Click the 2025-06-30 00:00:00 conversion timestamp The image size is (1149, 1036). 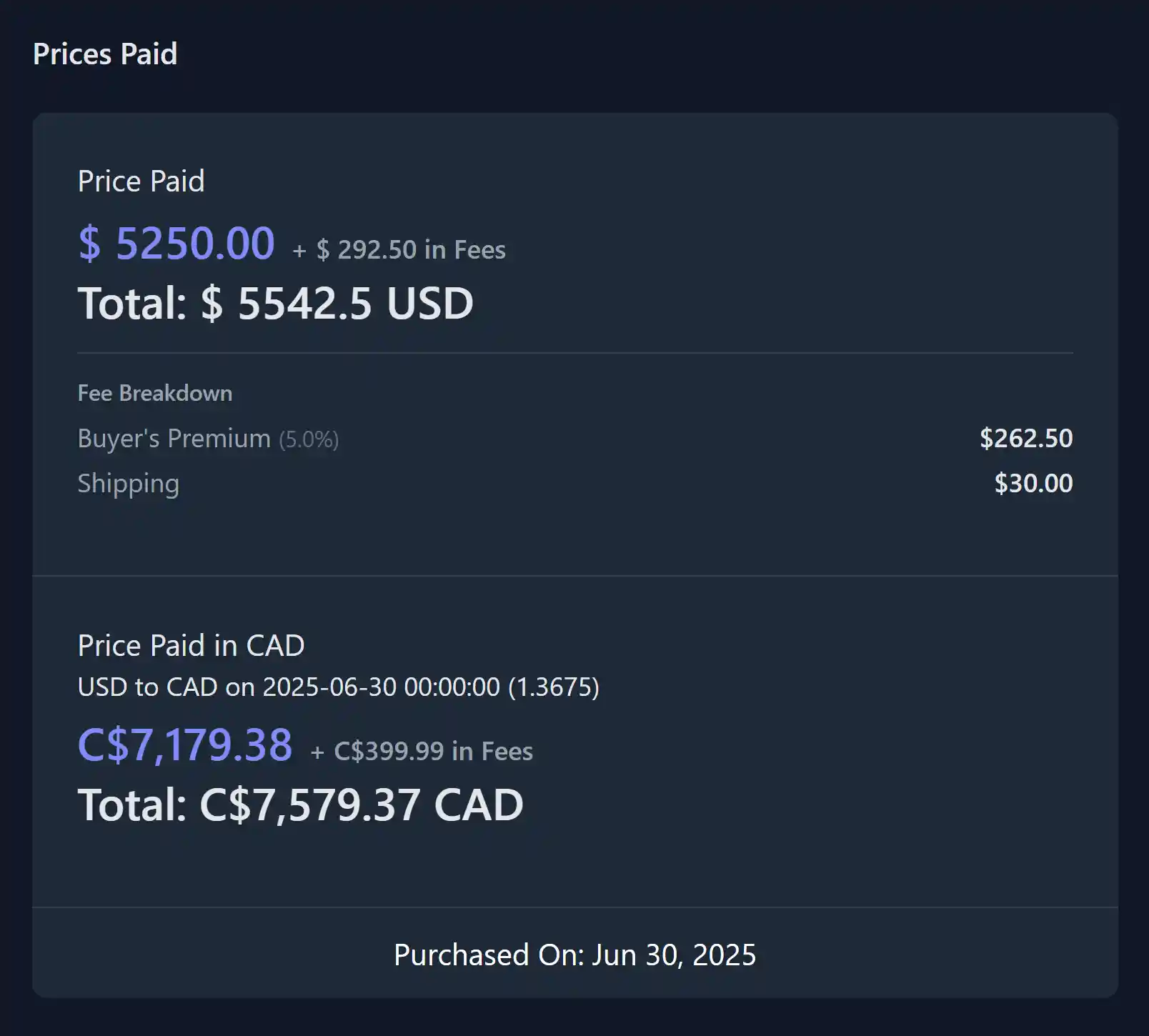381,687
